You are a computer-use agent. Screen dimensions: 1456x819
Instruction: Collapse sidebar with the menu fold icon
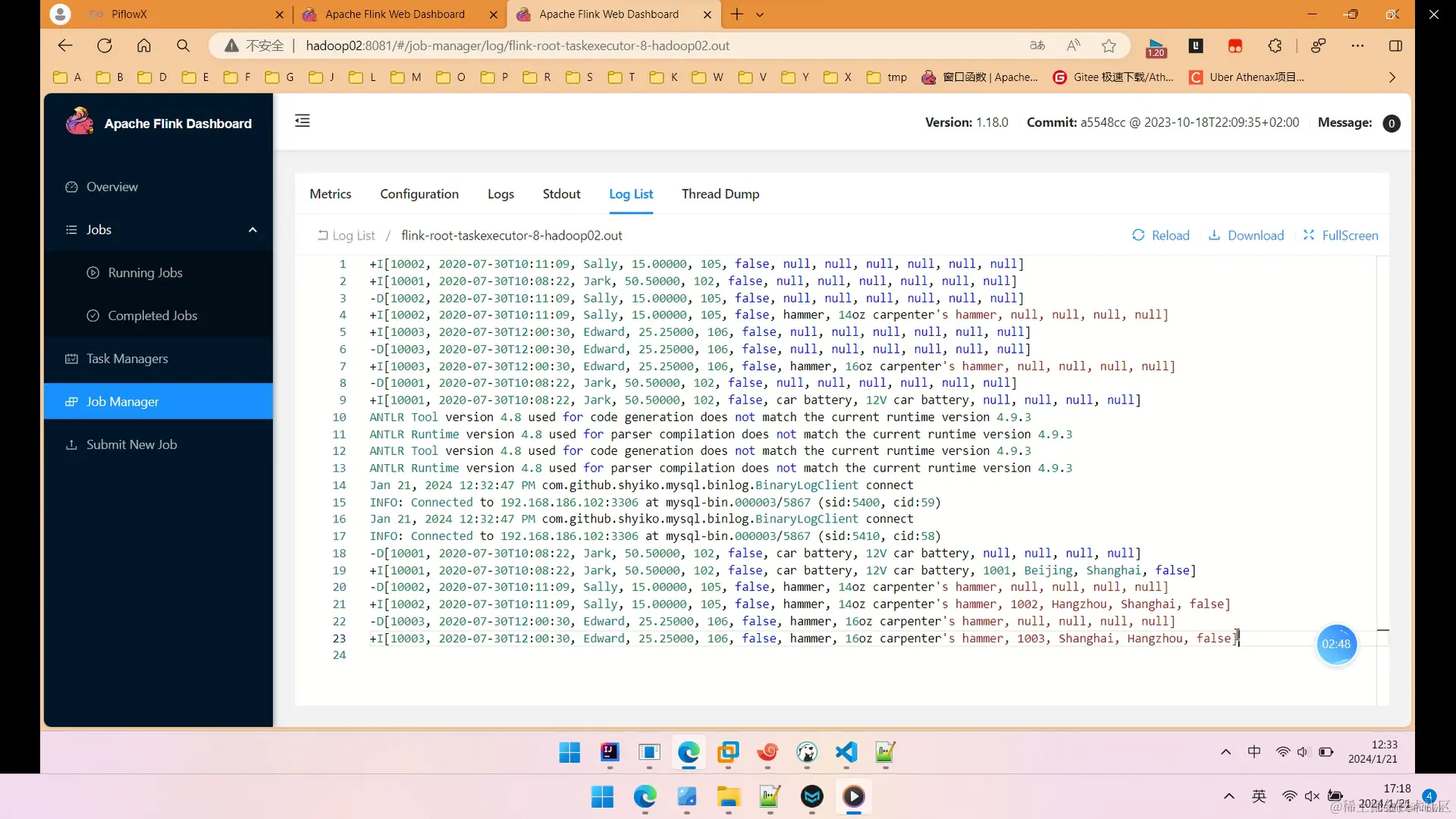pos(302,121)
